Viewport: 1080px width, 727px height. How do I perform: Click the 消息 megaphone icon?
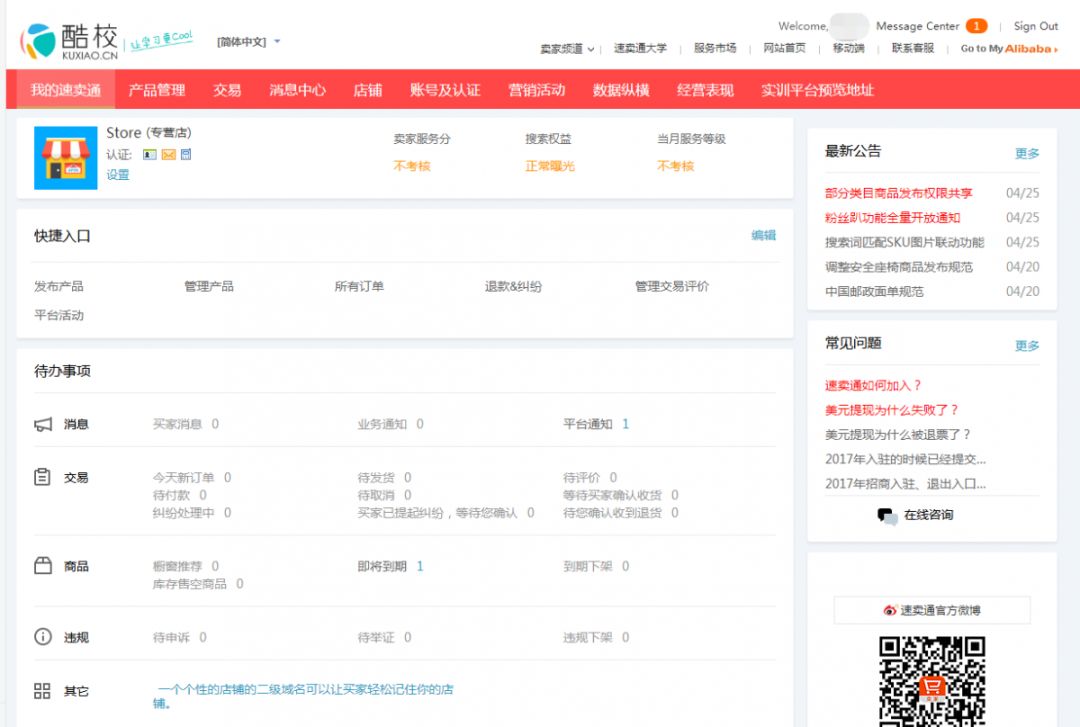tap(43, 424)
